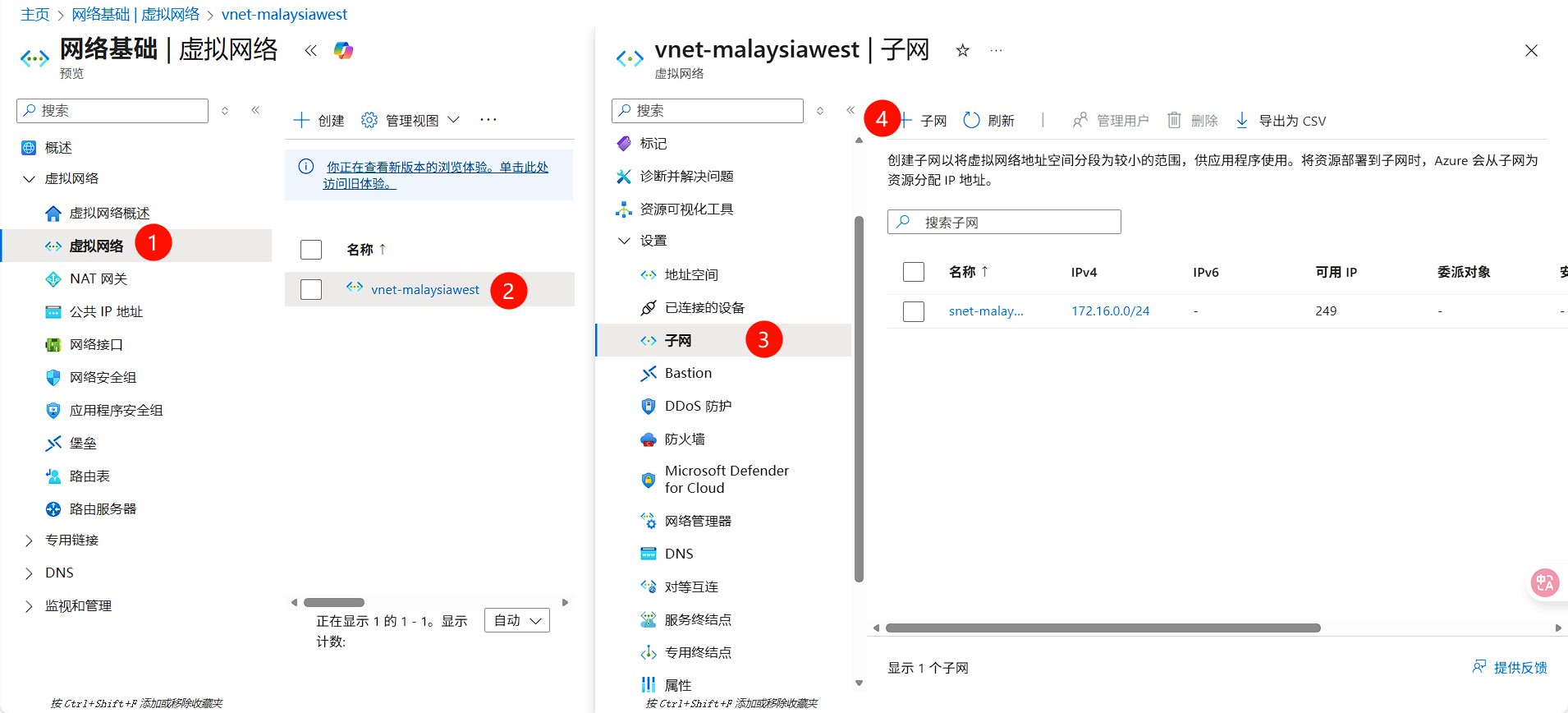
Task: Open the snet-malay subnet link
Action: pyautogui.click(x=985, y=311)
